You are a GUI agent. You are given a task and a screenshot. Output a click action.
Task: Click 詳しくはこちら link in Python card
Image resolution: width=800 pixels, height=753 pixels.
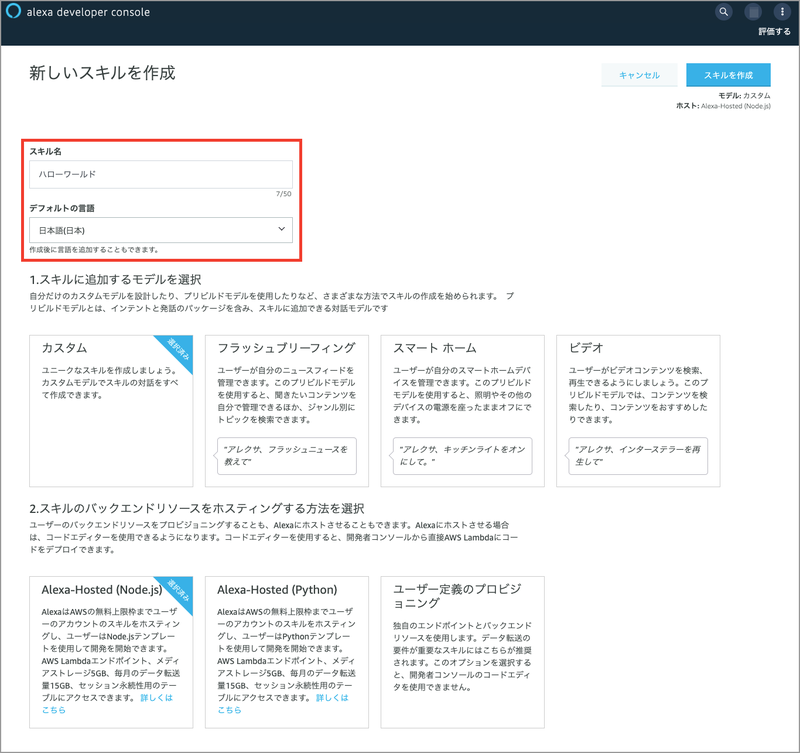(332, 697)
